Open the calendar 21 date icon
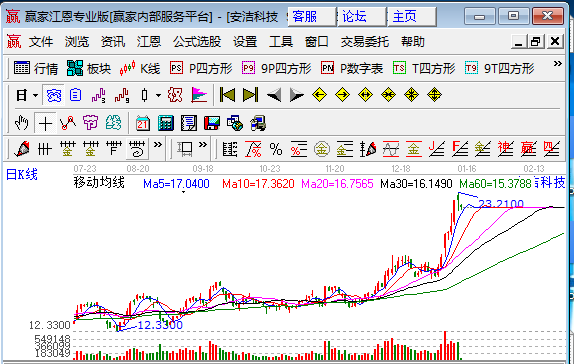The image size is (574, 364). point(143,123)
